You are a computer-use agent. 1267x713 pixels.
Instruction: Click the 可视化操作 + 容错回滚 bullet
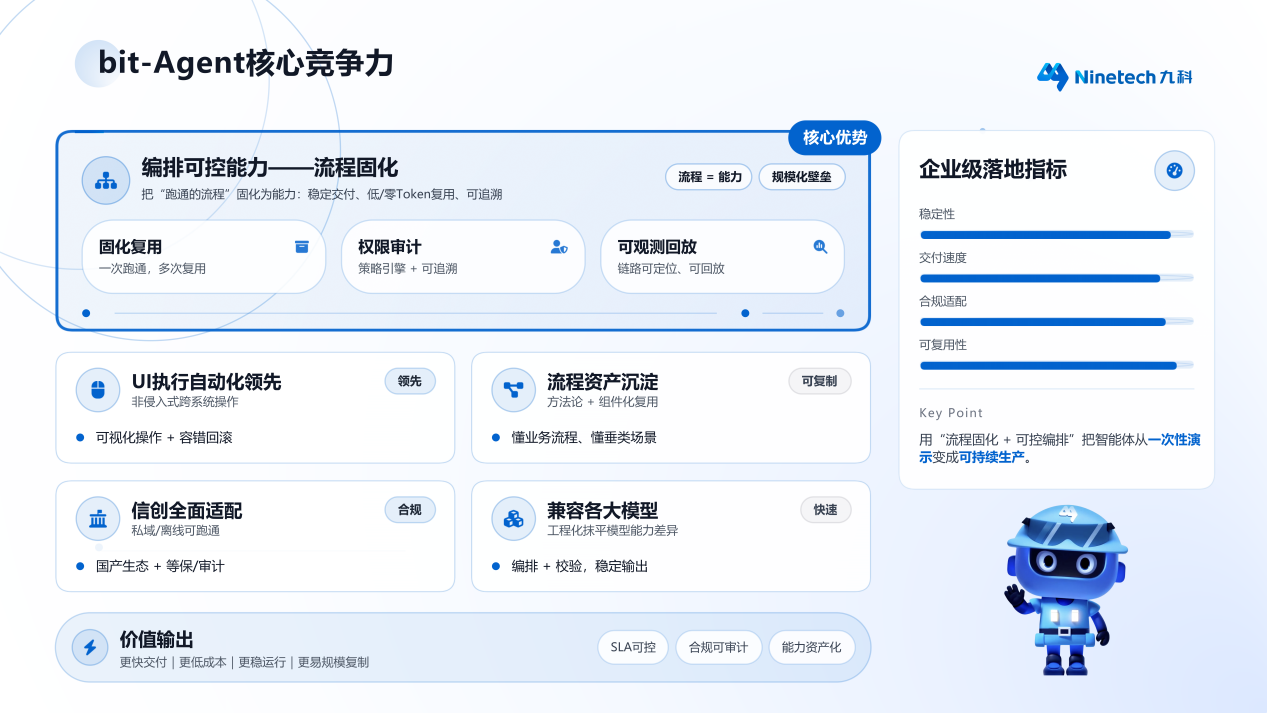(x=164, y=438)
